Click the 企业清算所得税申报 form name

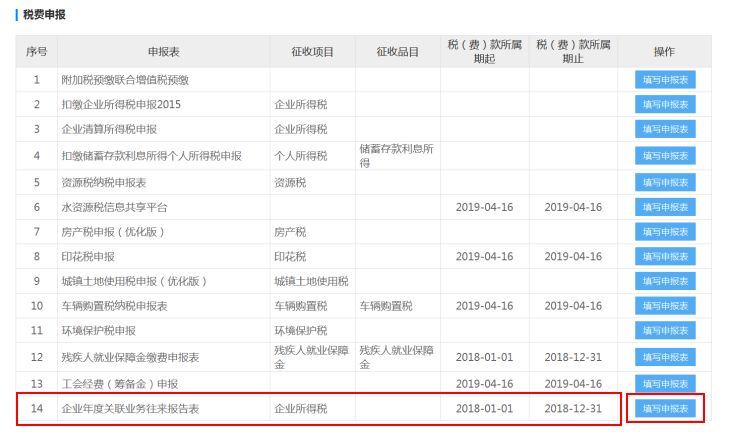pyautogui.click(x=109, y=129)
